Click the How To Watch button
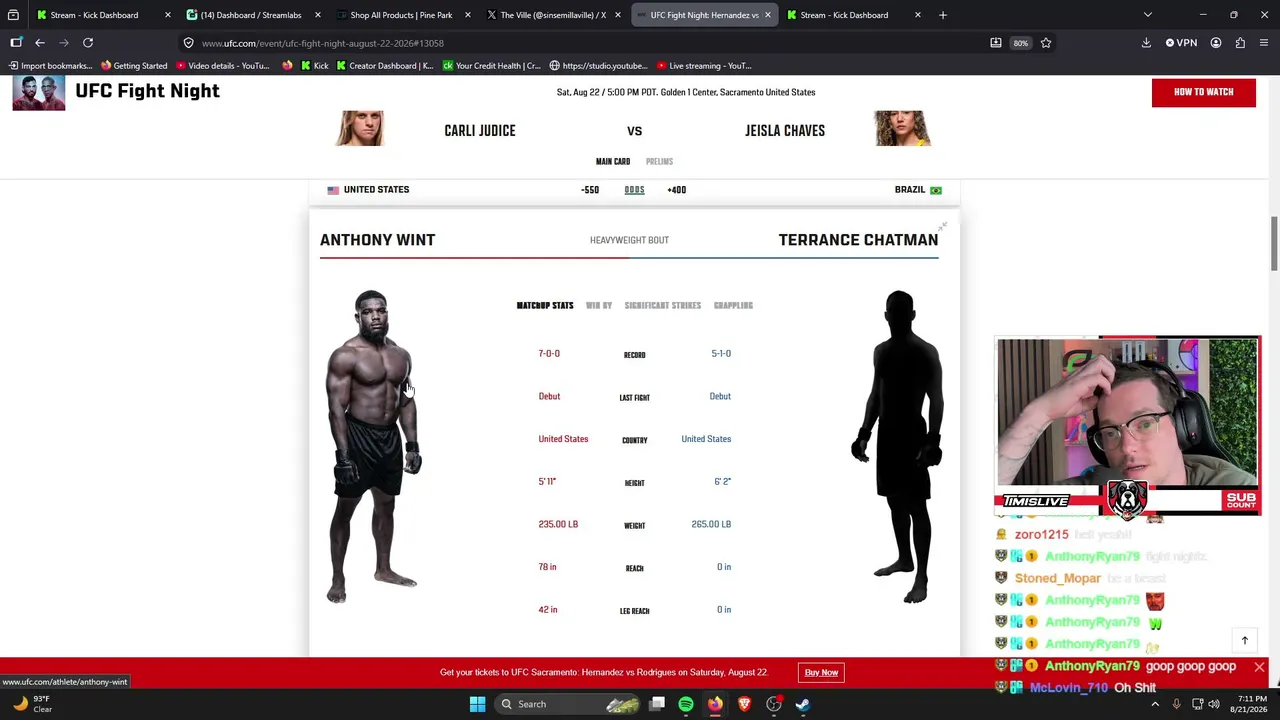 click(1203, 92)
